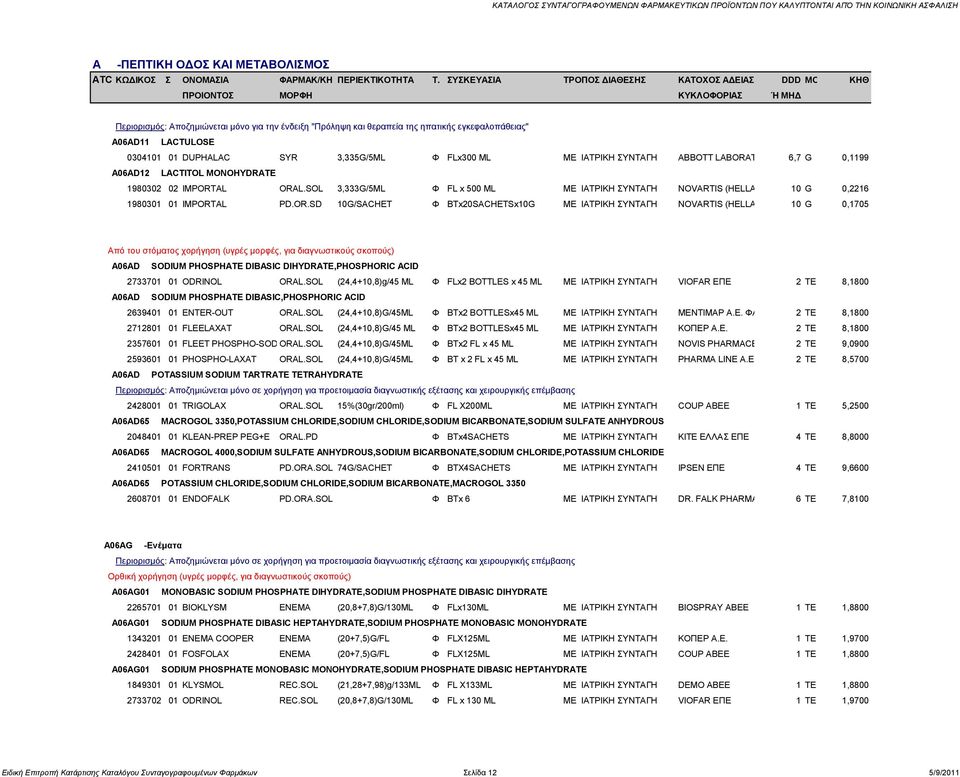The image size is (960, 777).
Task: Click the footer date 5/9/2011
Action: click(944, 773)
